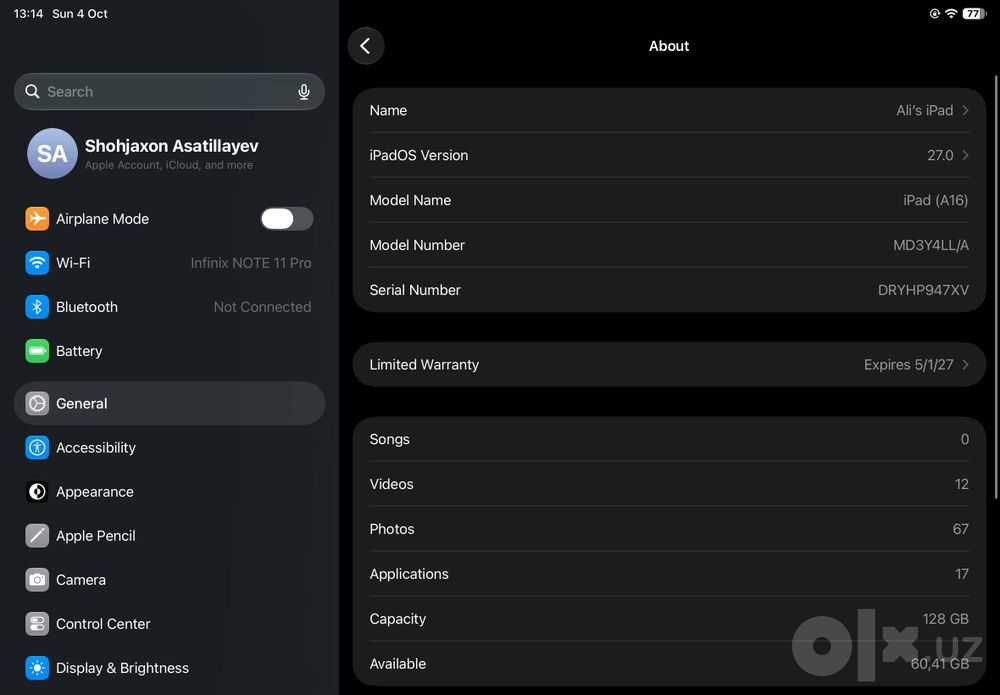
Task: Tap the Applications count 17
Action: pyautogui.click(x=962, y=574)
